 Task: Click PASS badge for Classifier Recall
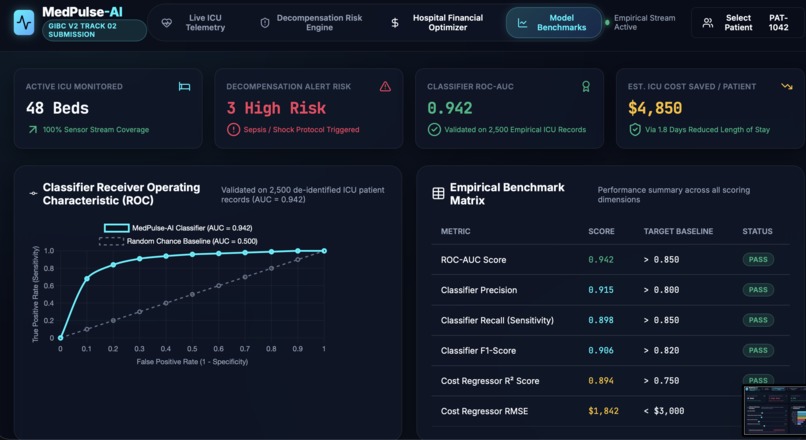[758, 320]
